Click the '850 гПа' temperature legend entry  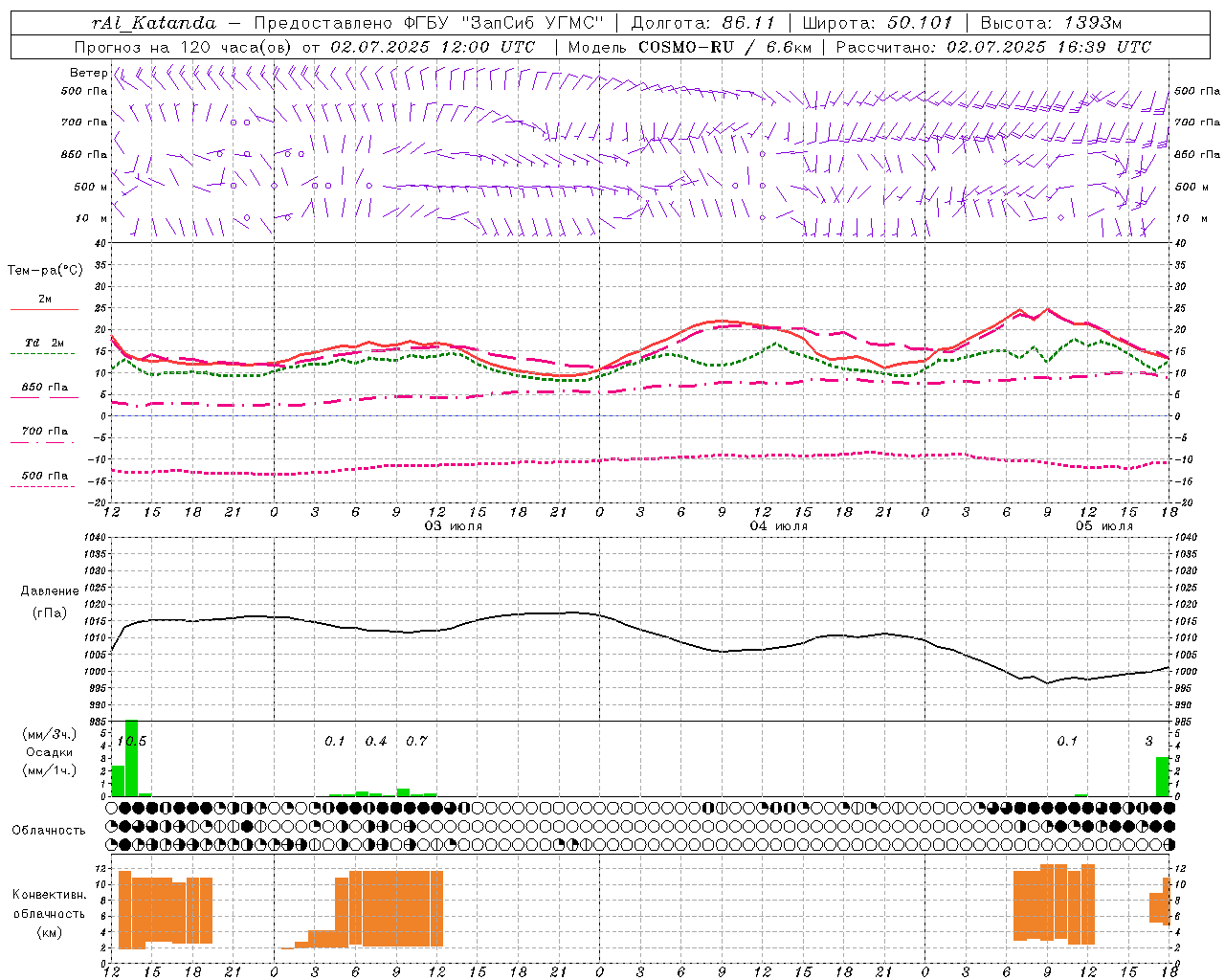(x=44, y=388)
